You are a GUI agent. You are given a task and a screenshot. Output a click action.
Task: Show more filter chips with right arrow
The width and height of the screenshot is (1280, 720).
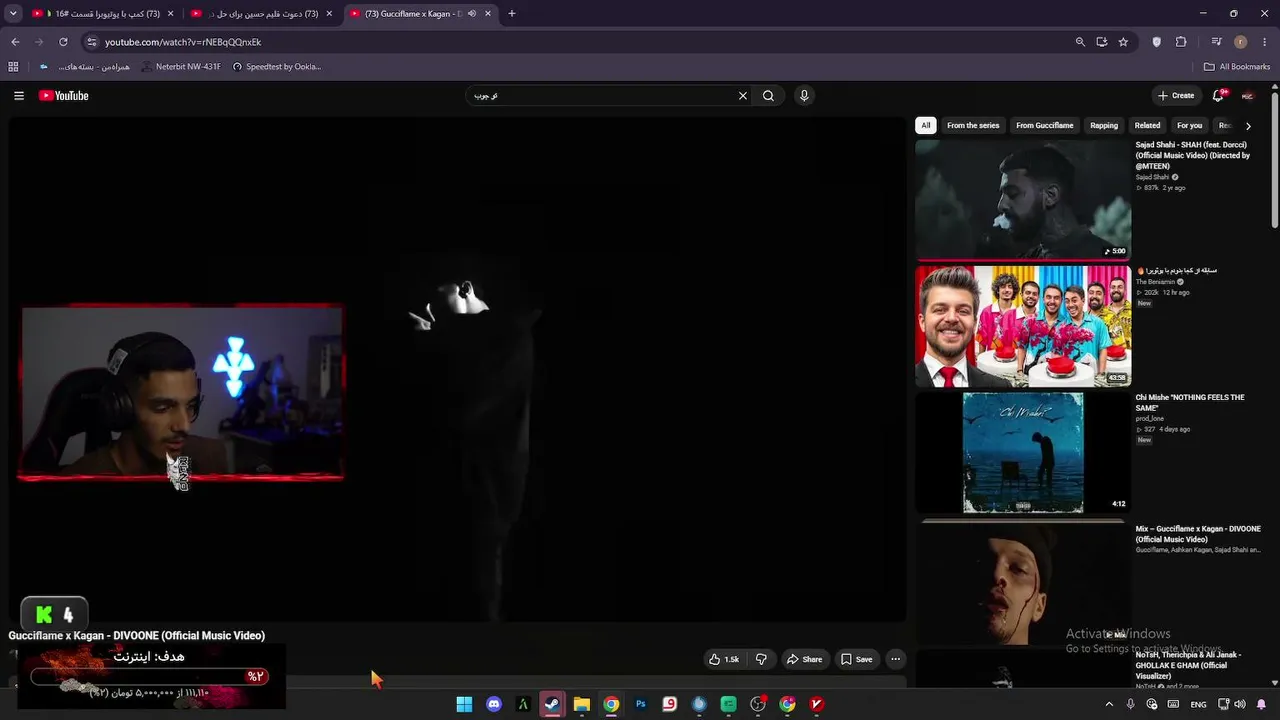tap(1248, 126)
